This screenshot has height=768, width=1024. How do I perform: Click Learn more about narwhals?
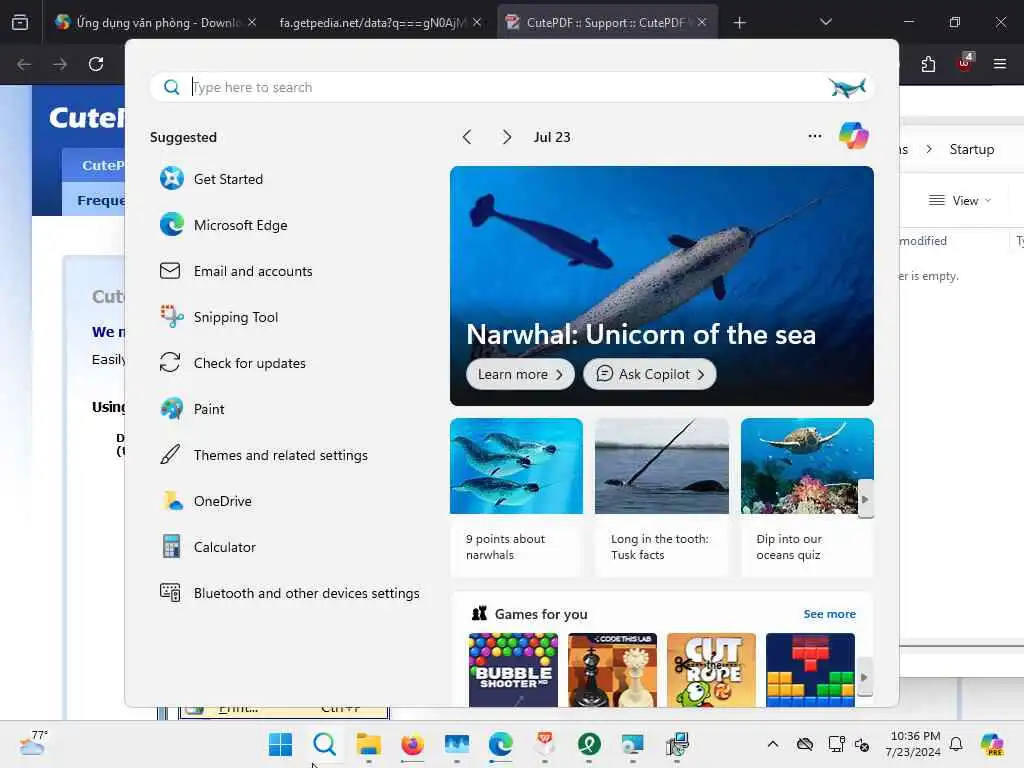[520, 374]
